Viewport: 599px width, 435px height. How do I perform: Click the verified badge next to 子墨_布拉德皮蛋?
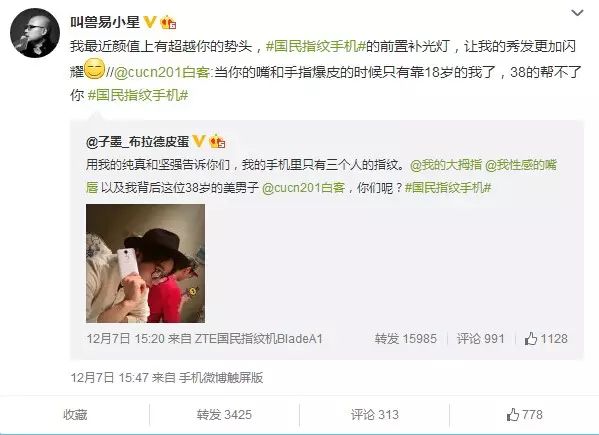(199, 141)
